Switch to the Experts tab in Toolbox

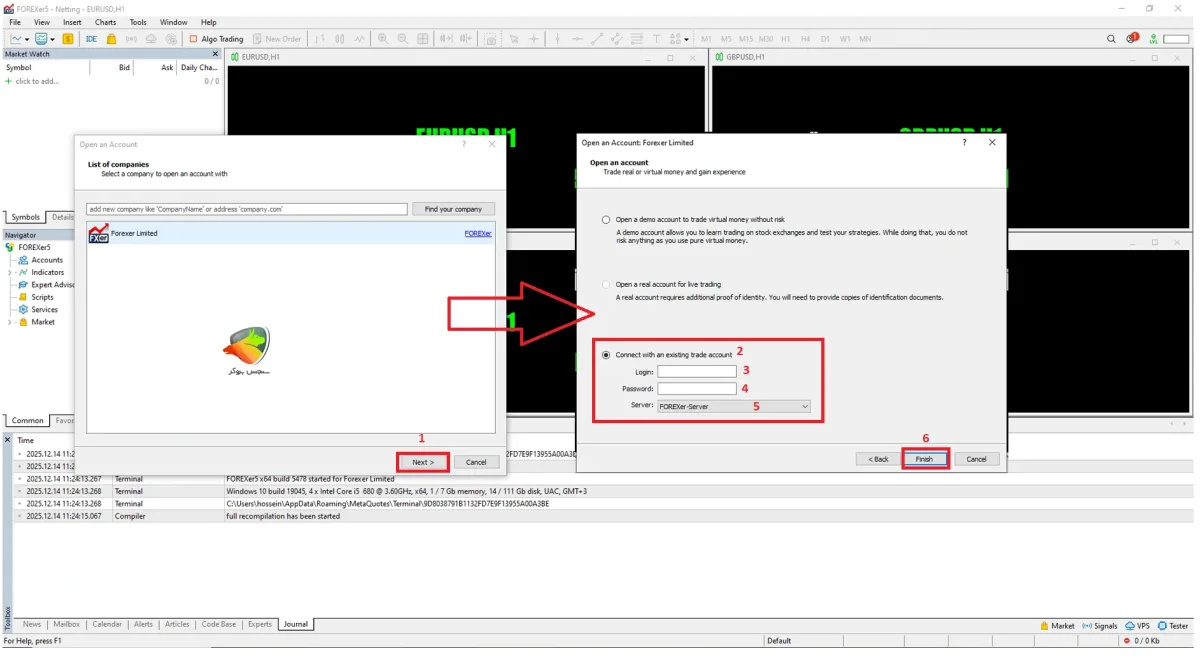(x=260, y=624)
